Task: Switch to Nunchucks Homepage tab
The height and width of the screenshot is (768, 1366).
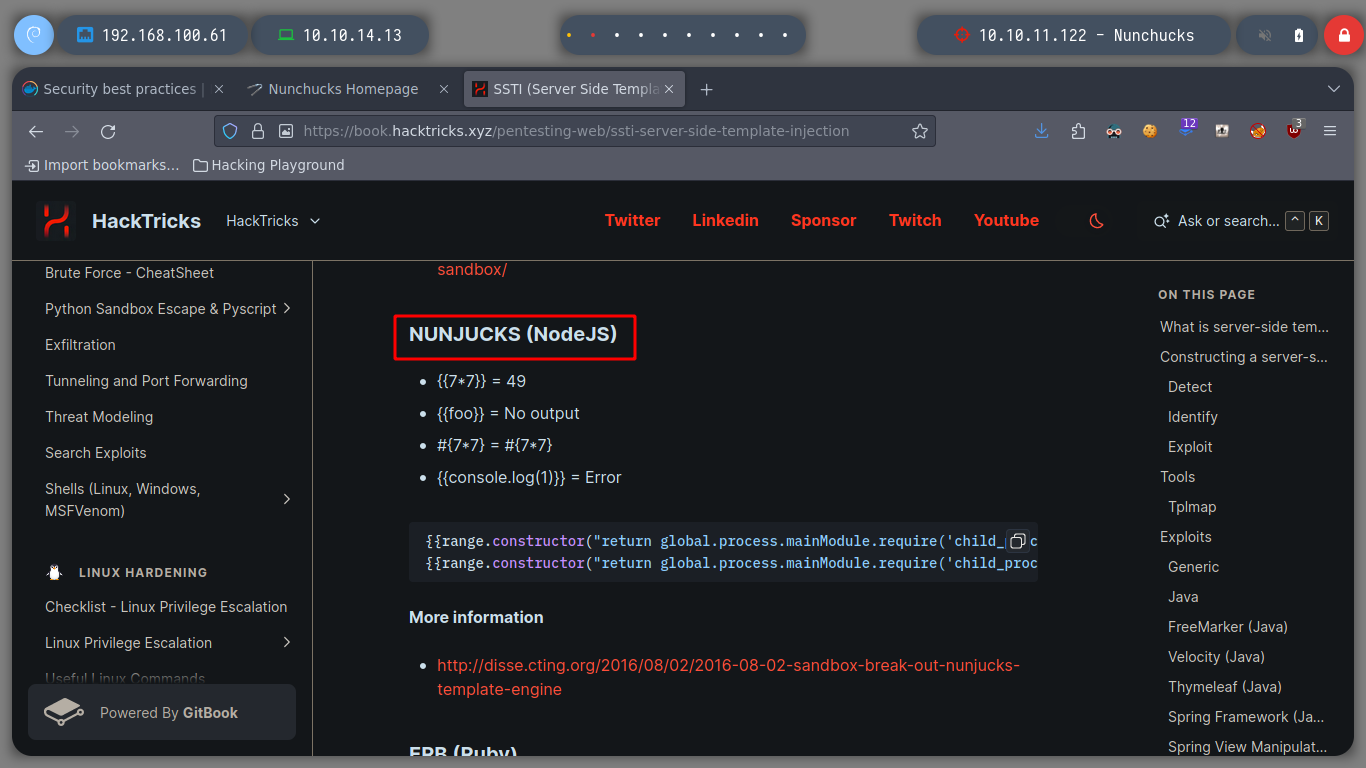Action: click(343, 89)
